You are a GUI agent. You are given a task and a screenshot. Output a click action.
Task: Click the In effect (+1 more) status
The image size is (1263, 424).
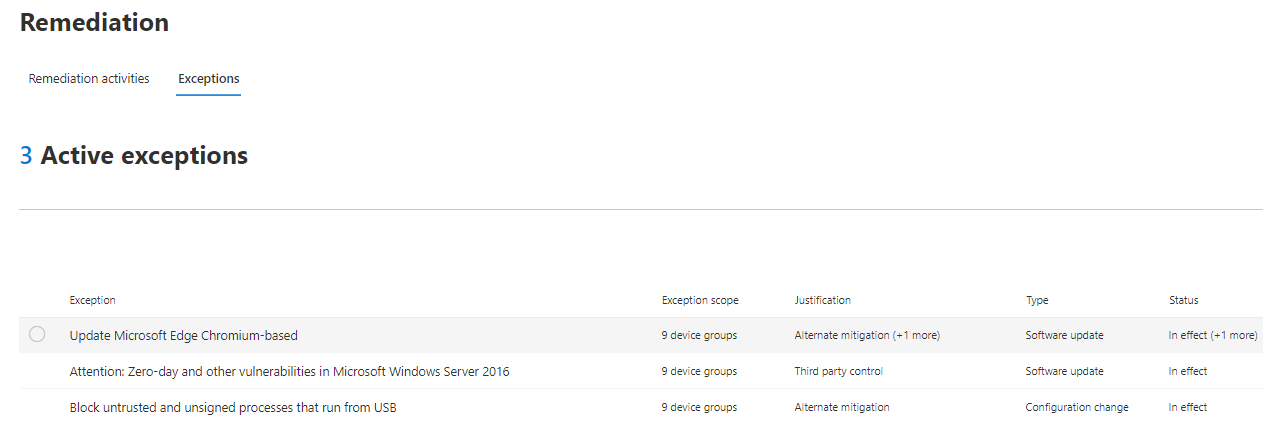pyautogui.click(x=1213, y=335)
